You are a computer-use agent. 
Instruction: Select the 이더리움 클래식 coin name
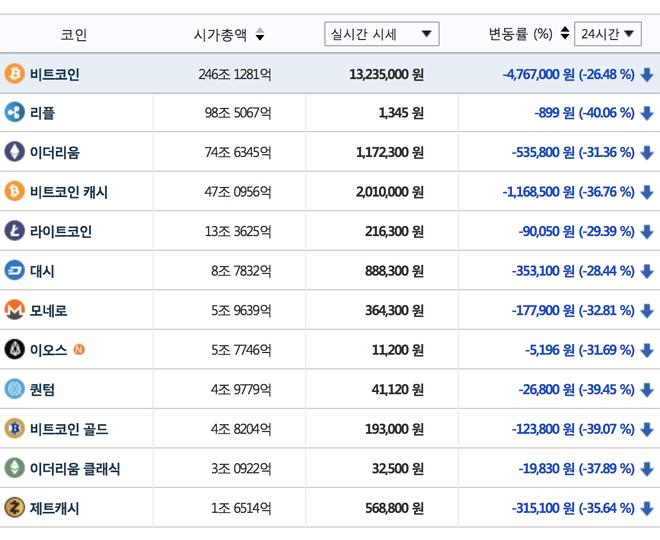[x=75, y=469]
